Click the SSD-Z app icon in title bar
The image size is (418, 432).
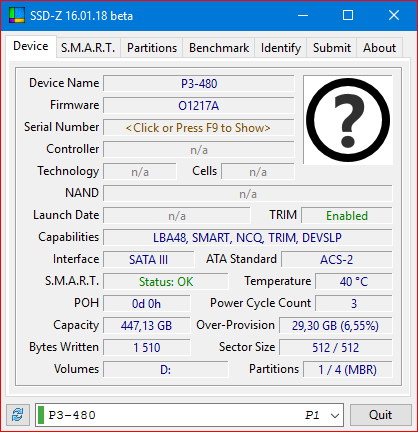click(x=17, y=15)
